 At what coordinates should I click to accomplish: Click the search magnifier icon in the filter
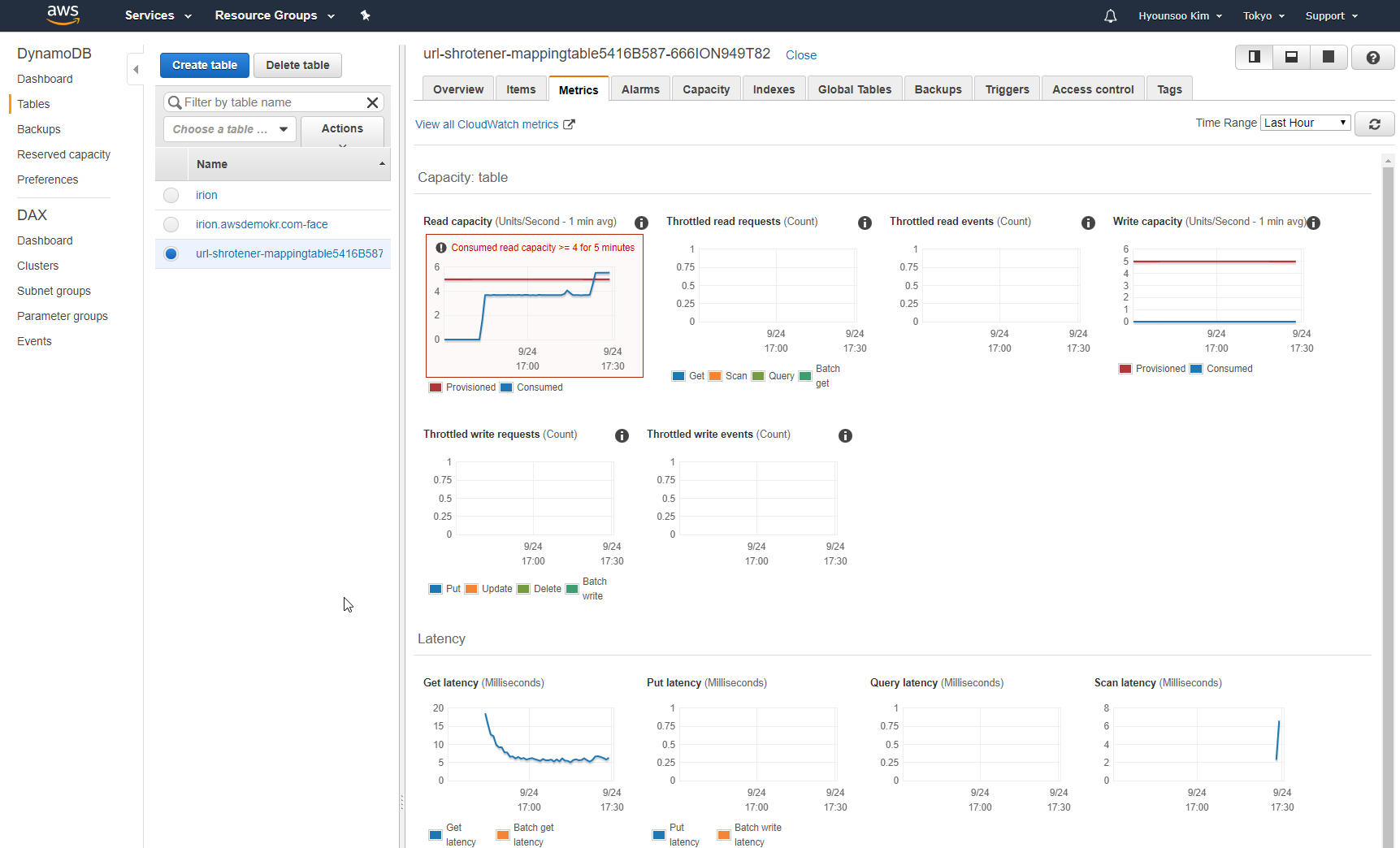click(x=175, y=102)
